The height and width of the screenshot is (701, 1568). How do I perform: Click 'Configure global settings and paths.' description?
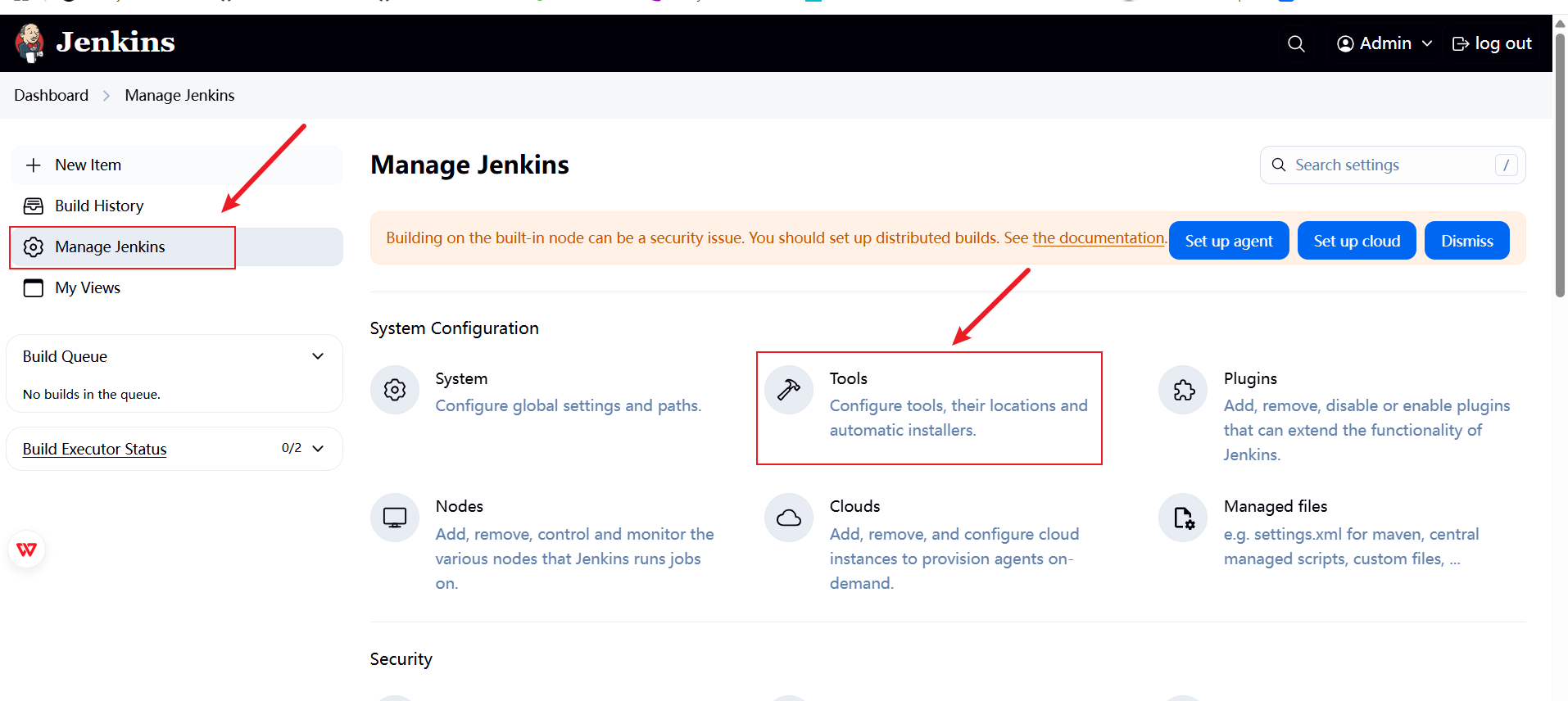[x=568, y=405]
